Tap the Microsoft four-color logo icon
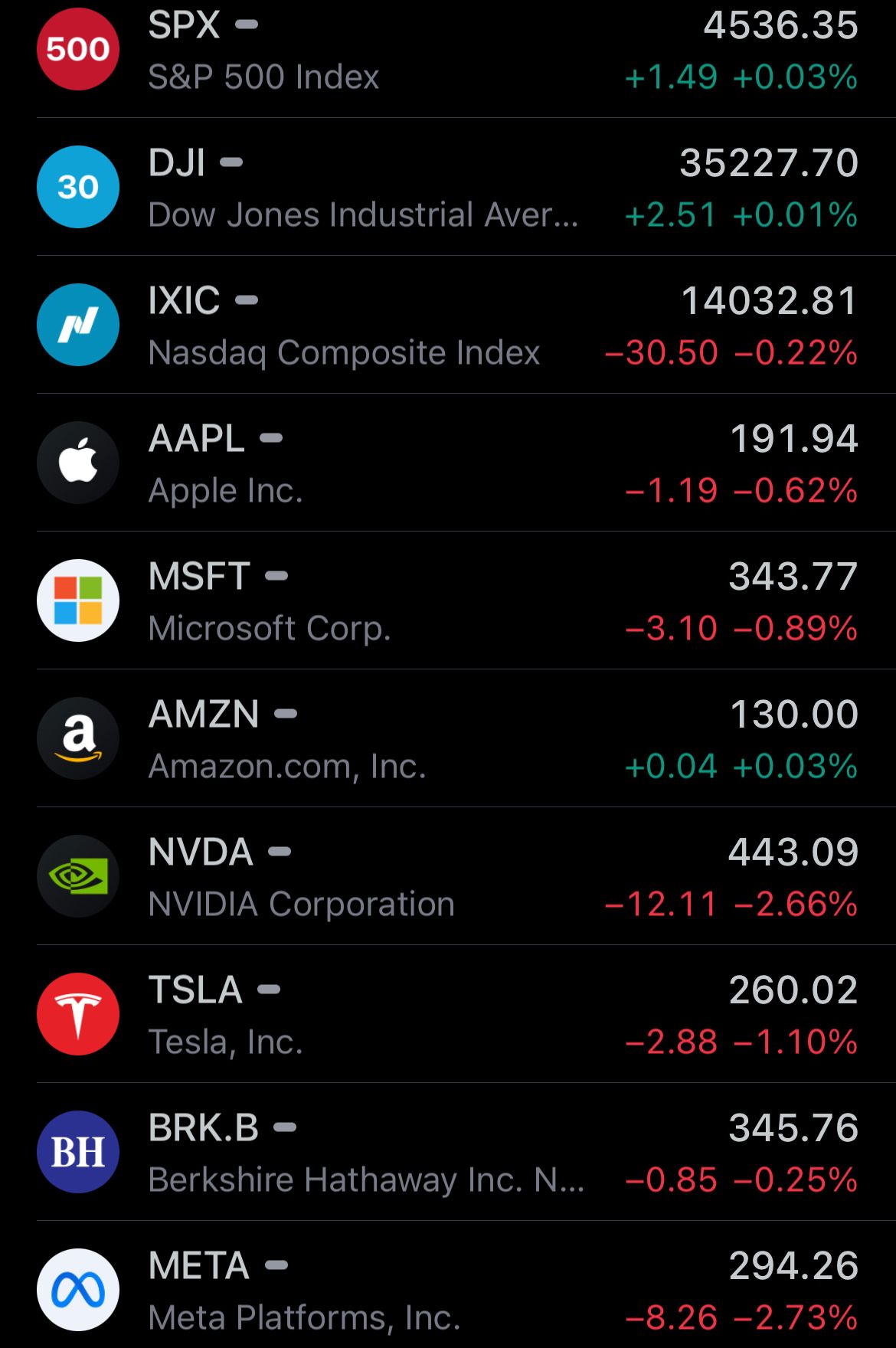This screenshot has width=896, height=1348. tap(78, 600)
